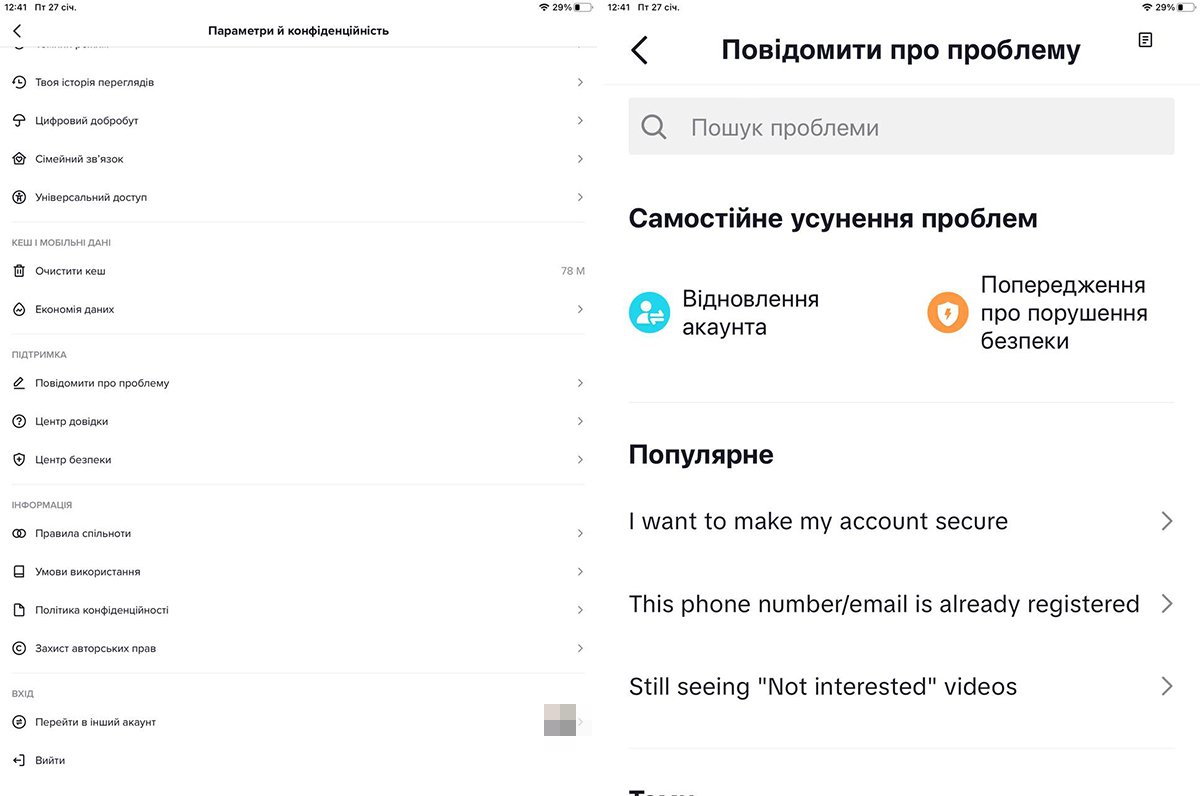Click the logout icon beside Вийти
Viewport: 1200px width, 796px height.
pos(18,760)
